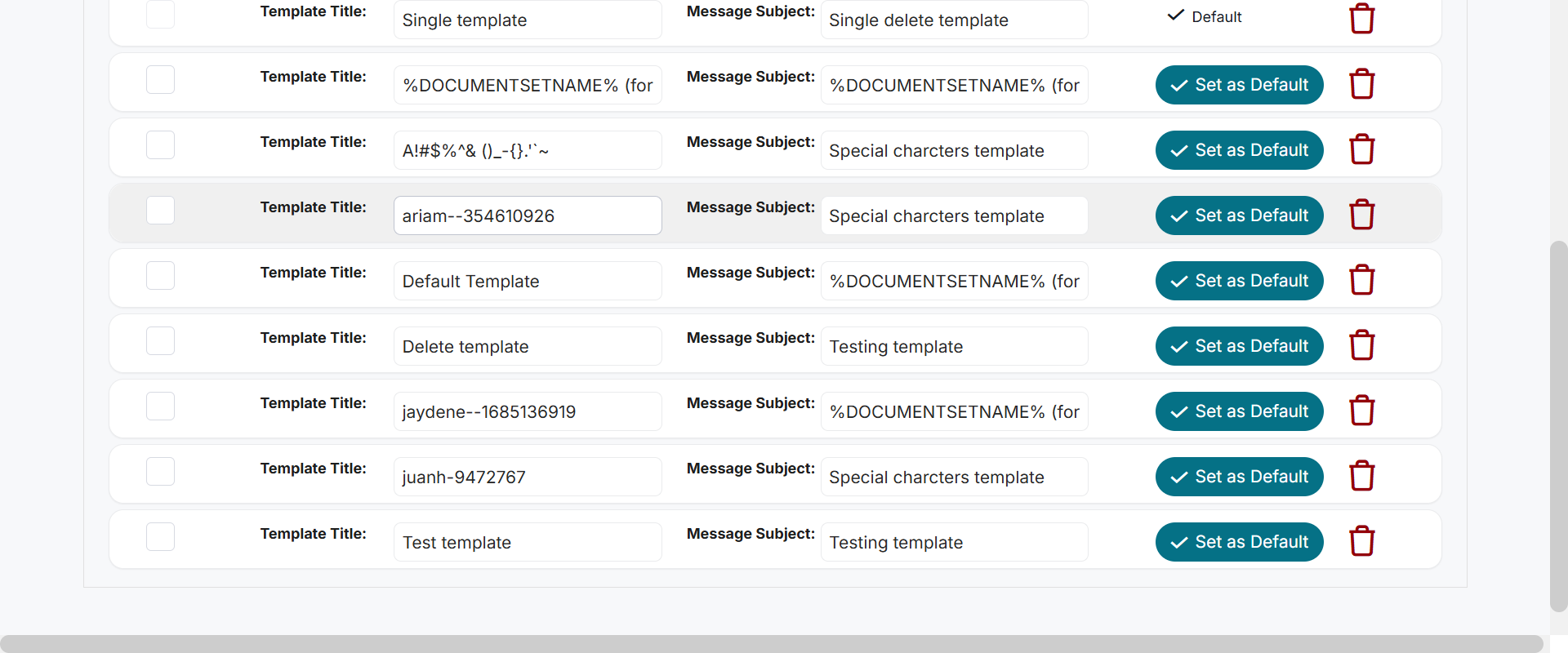Click trash icon for ariam--354610926 template
This screenshot has width=1568, height=653.
(1361, 215)
